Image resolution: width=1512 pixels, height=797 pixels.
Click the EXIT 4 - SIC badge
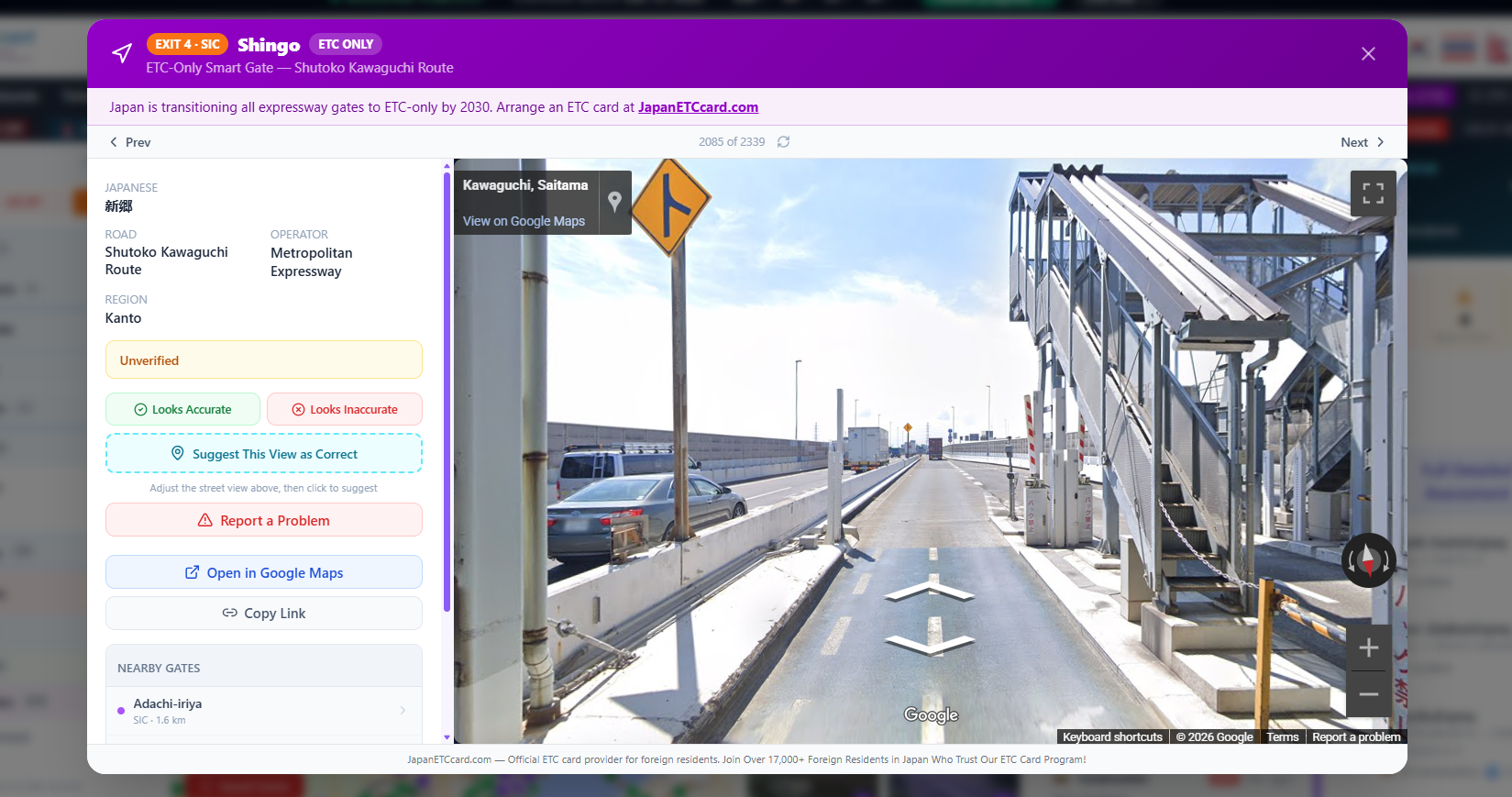pos(187,44)
